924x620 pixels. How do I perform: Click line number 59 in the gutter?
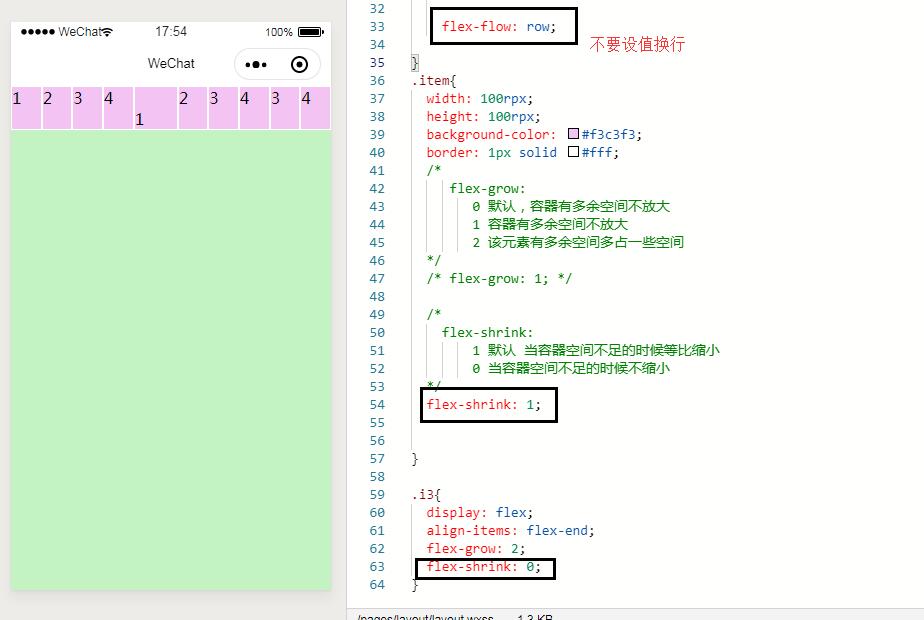point(377,494)
